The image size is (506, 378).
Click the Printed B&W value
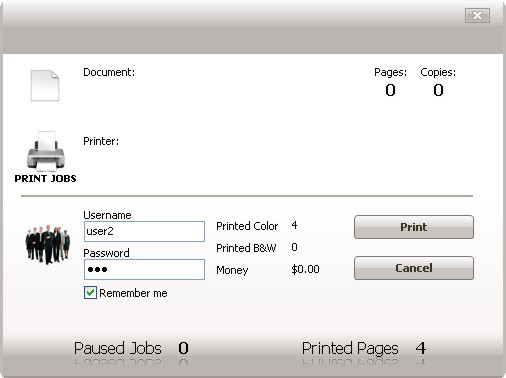click(x=294, y=247)
